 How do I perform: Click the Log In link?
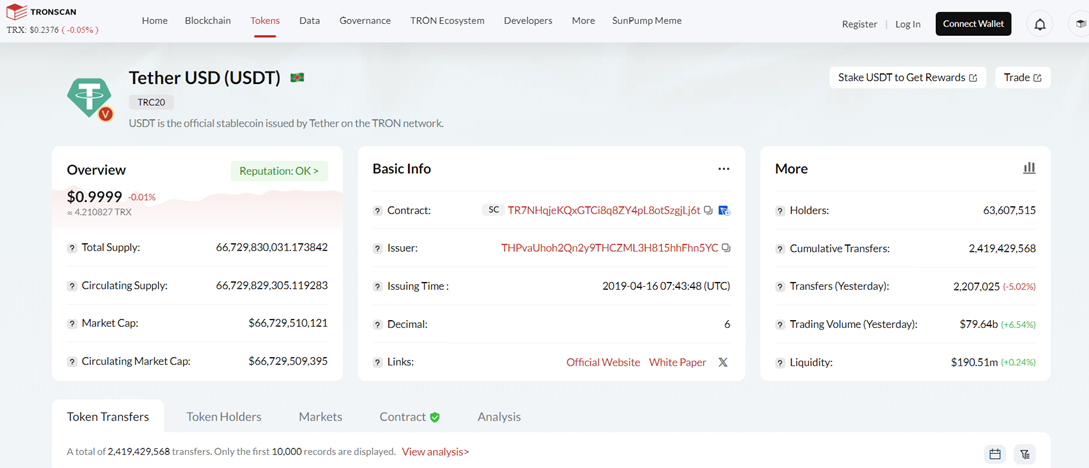(908, 24)
